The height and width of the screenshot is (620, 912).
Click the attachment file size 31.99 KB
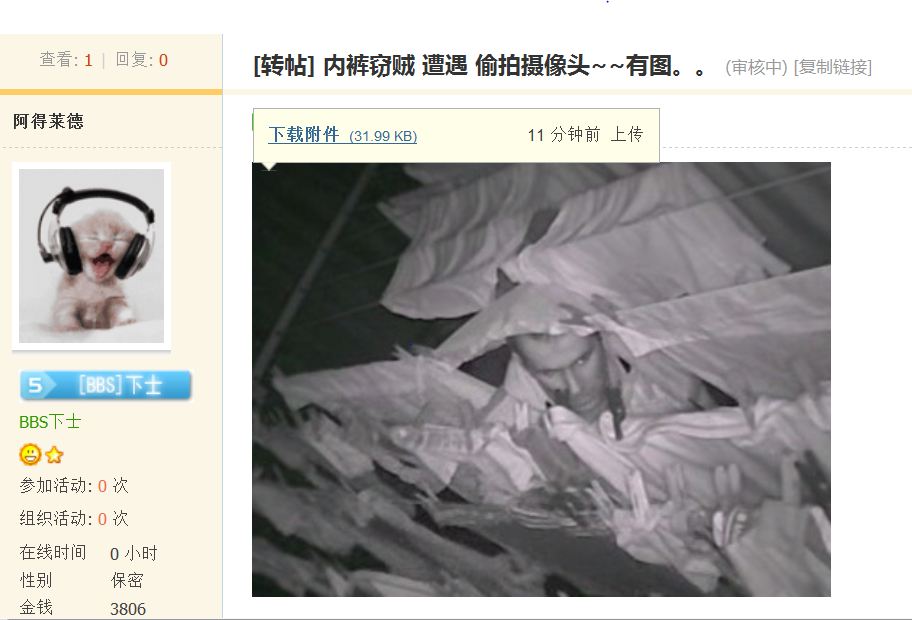coord(383,136)
